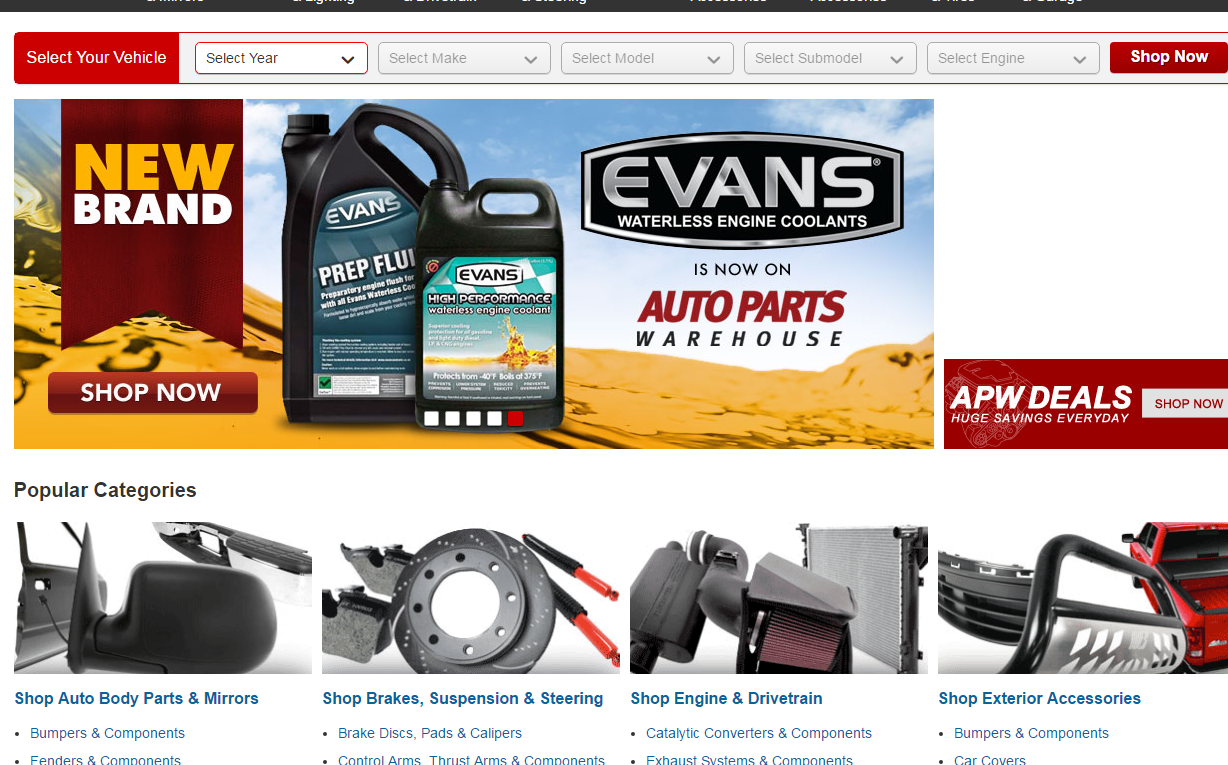Click SHOP NOW on the Evans banner
Screen dimensions: 1228x765
pos(152,393)
